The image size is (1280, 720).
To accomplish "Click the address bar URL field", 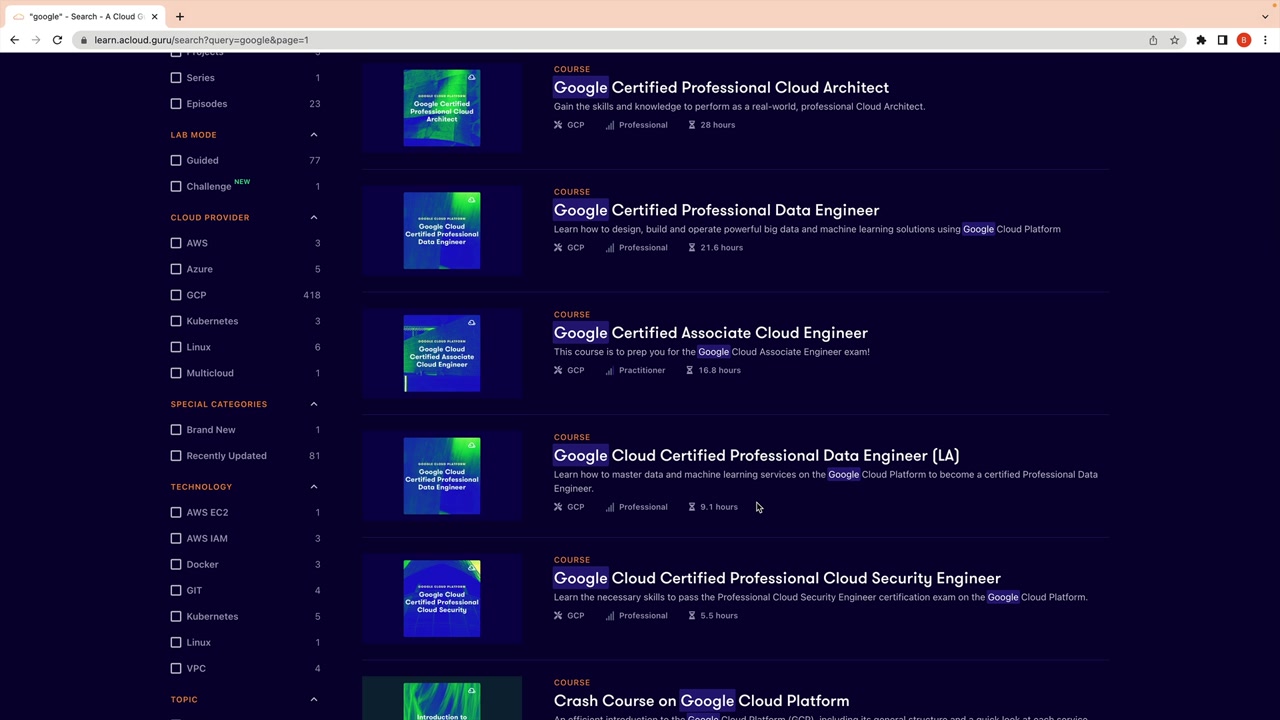I will [x=610, y=40].
